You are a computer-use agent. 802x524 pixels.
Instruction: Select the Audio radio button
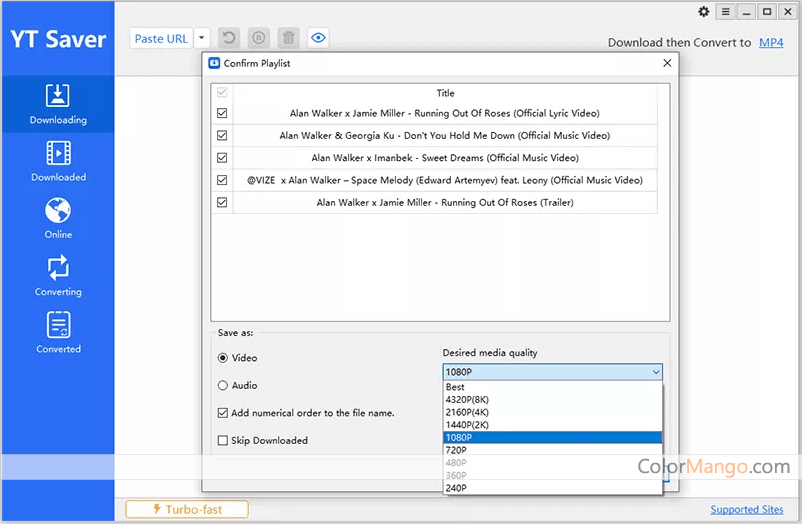tap(223, 385)
